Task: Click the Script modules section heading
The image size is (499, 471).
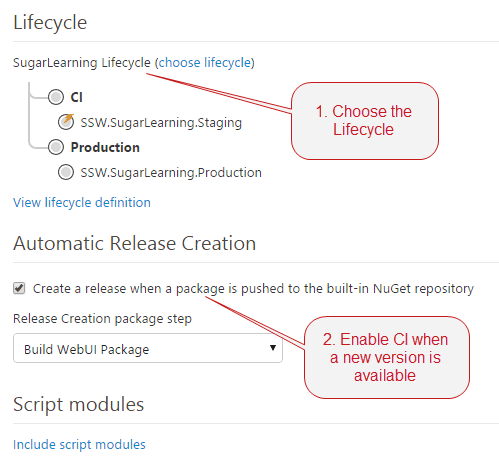Action: (78, 404)
